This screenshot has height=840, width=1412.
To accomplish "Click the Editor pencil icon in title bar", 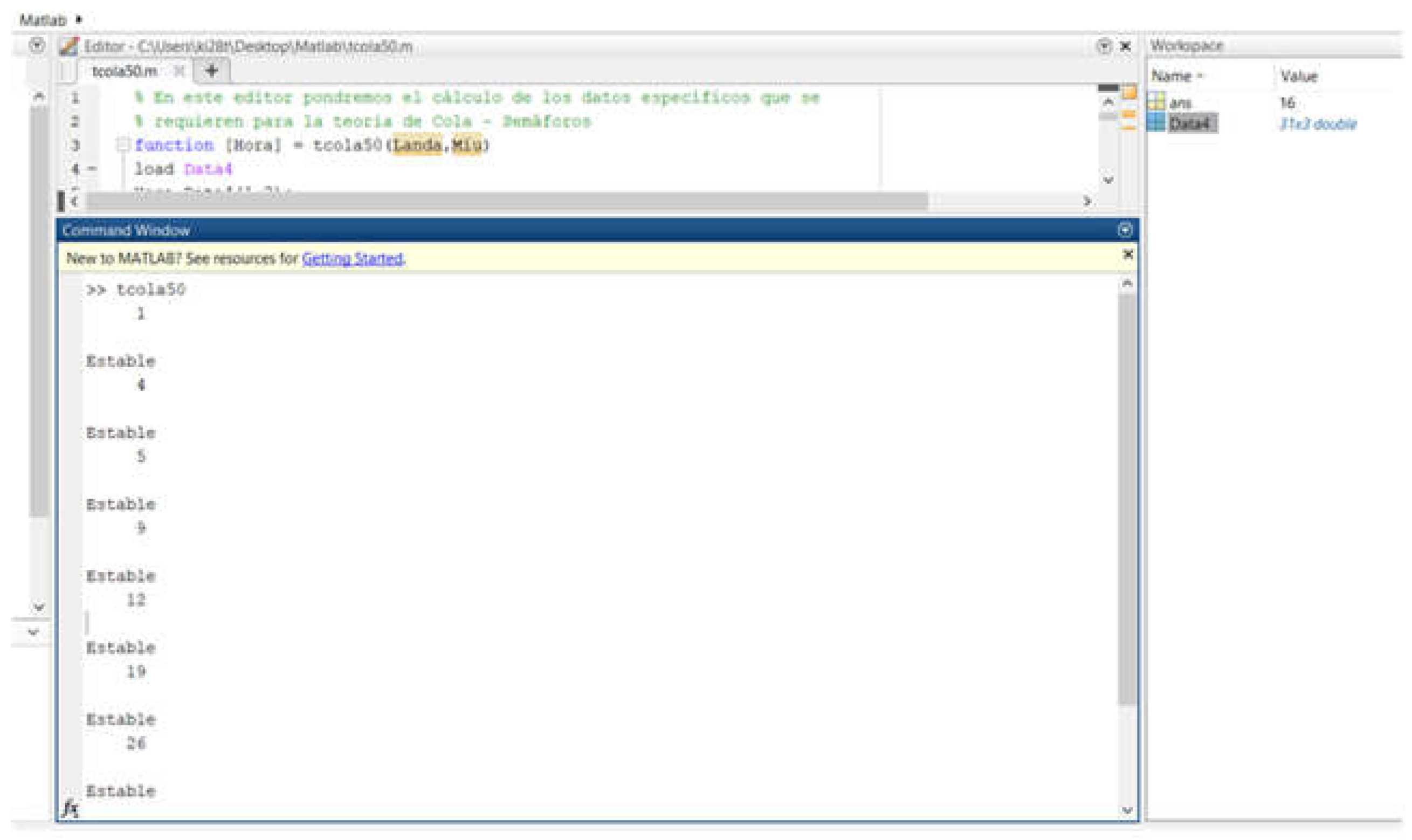I will click(69, 46).
